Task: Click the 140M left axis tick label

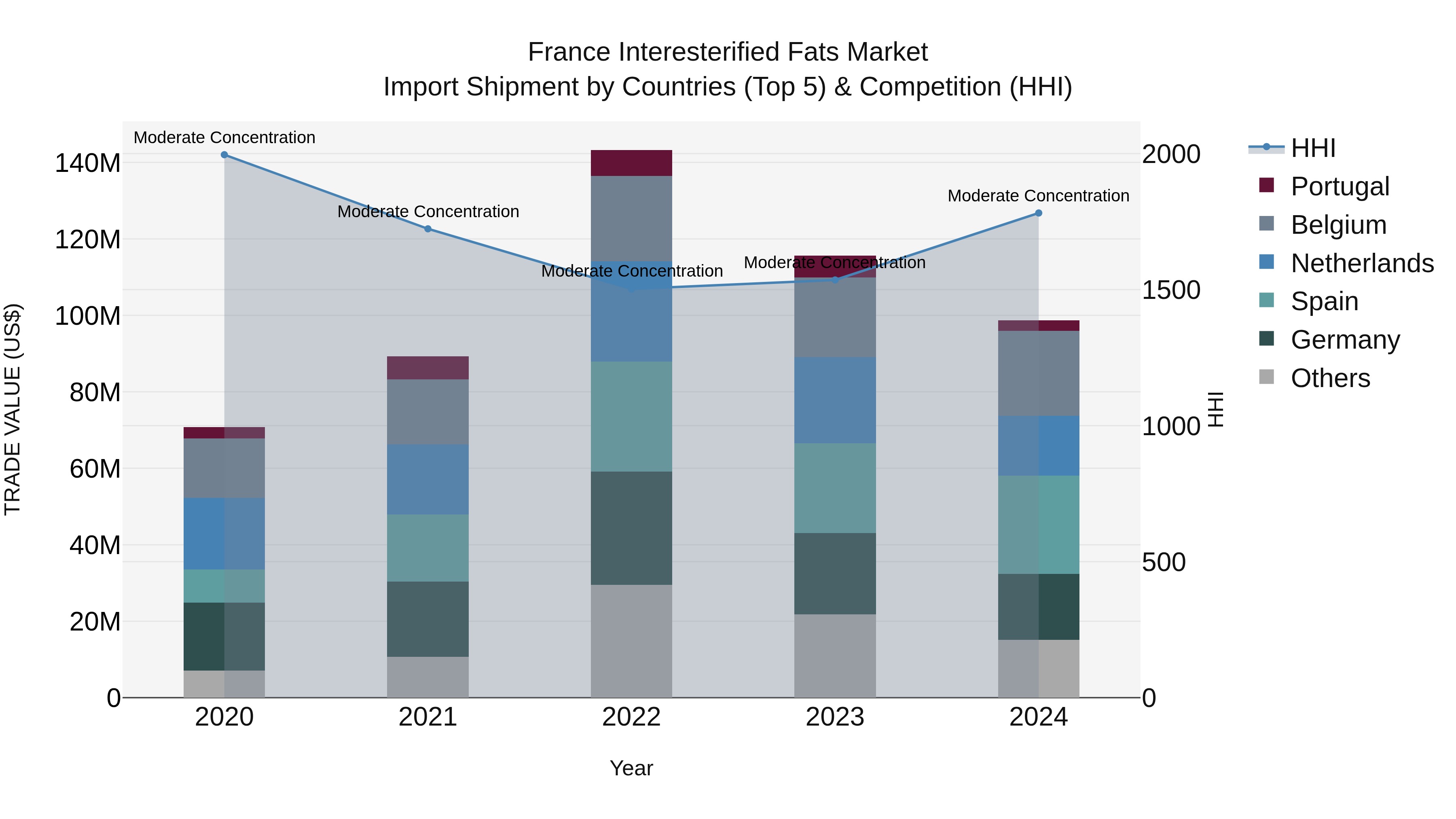Action: point(88,163)
